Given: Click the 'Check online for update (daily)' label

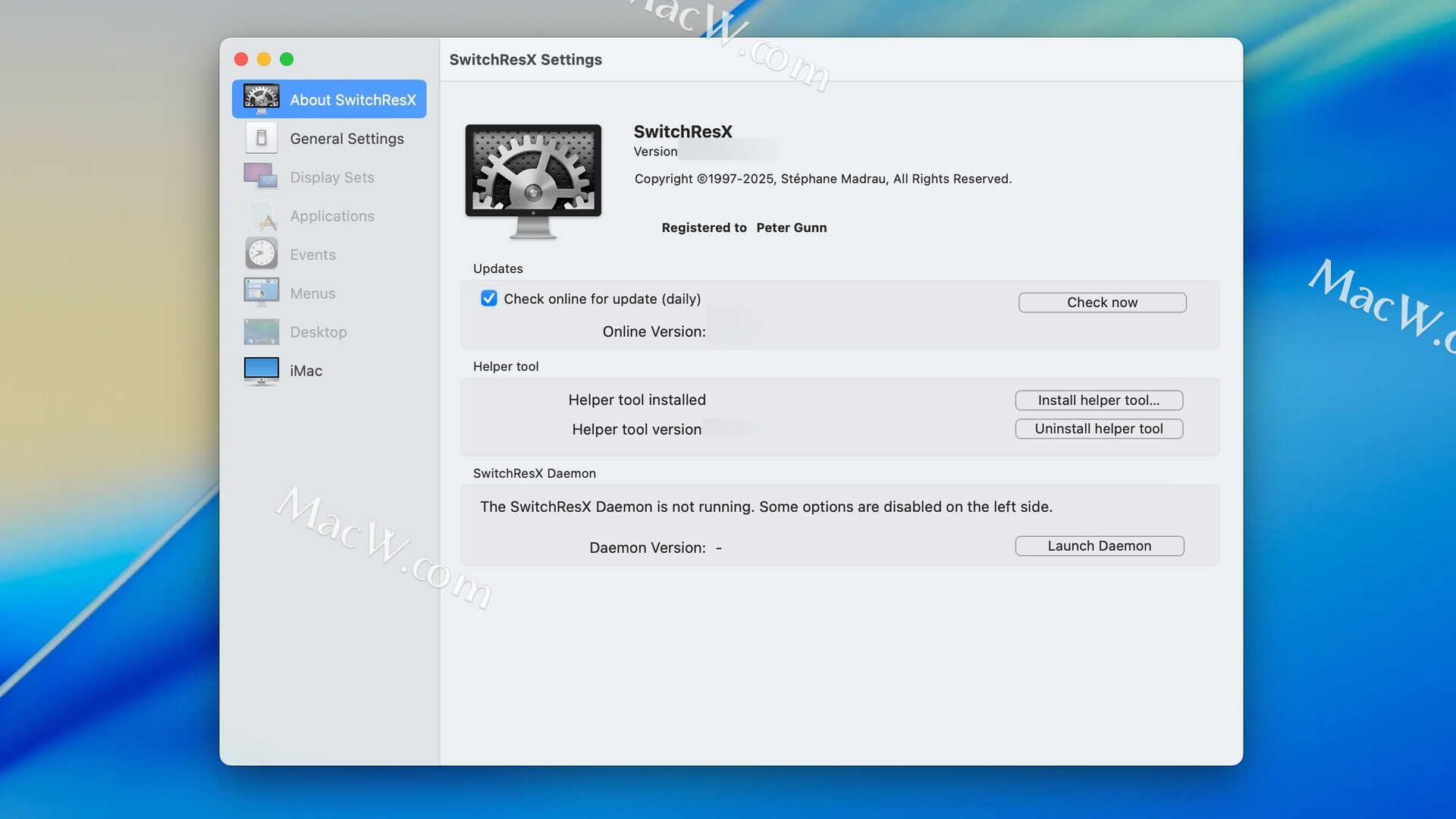Looking at the screenshot, I should (x=602, y=299).
